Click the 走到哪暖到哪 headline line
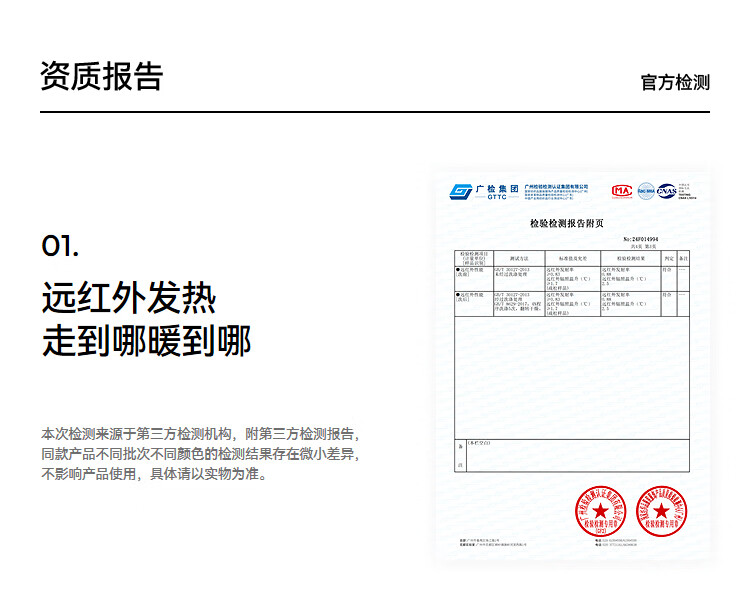 click(146, 341)
